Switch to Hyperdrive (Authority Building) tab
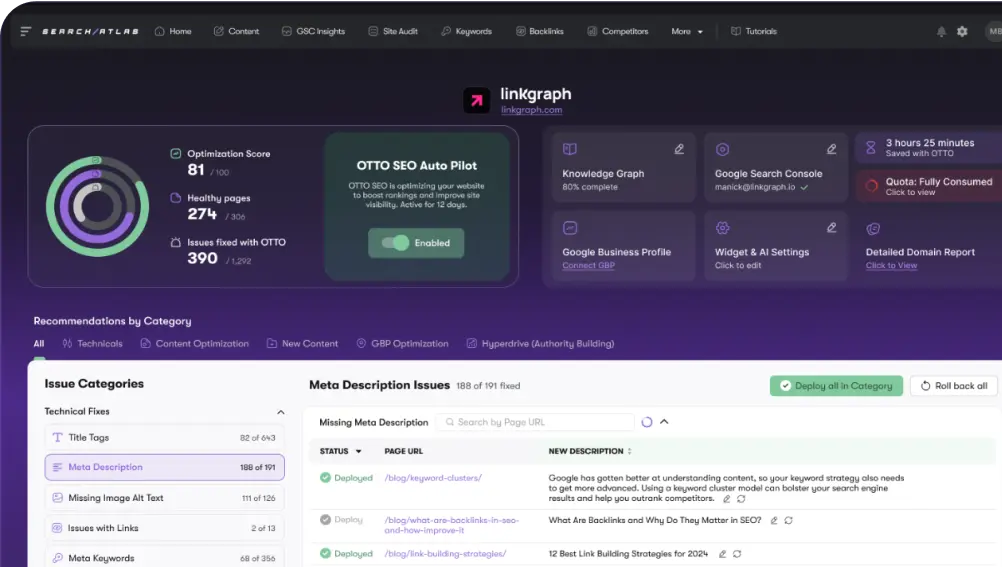The image size is (1002, 567). [541, 344]
